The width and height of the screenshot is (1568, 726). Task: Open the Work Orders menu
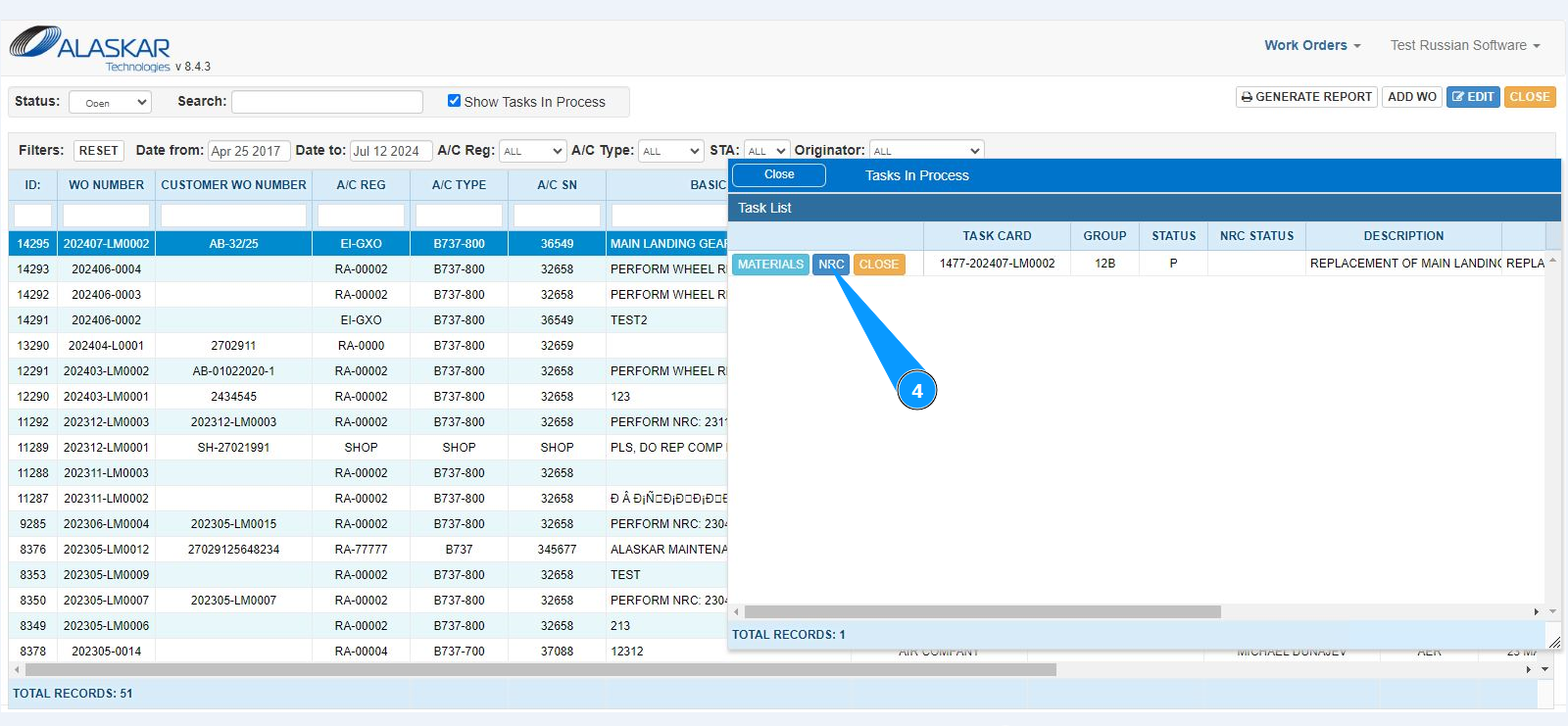[x=1311, y=45]
